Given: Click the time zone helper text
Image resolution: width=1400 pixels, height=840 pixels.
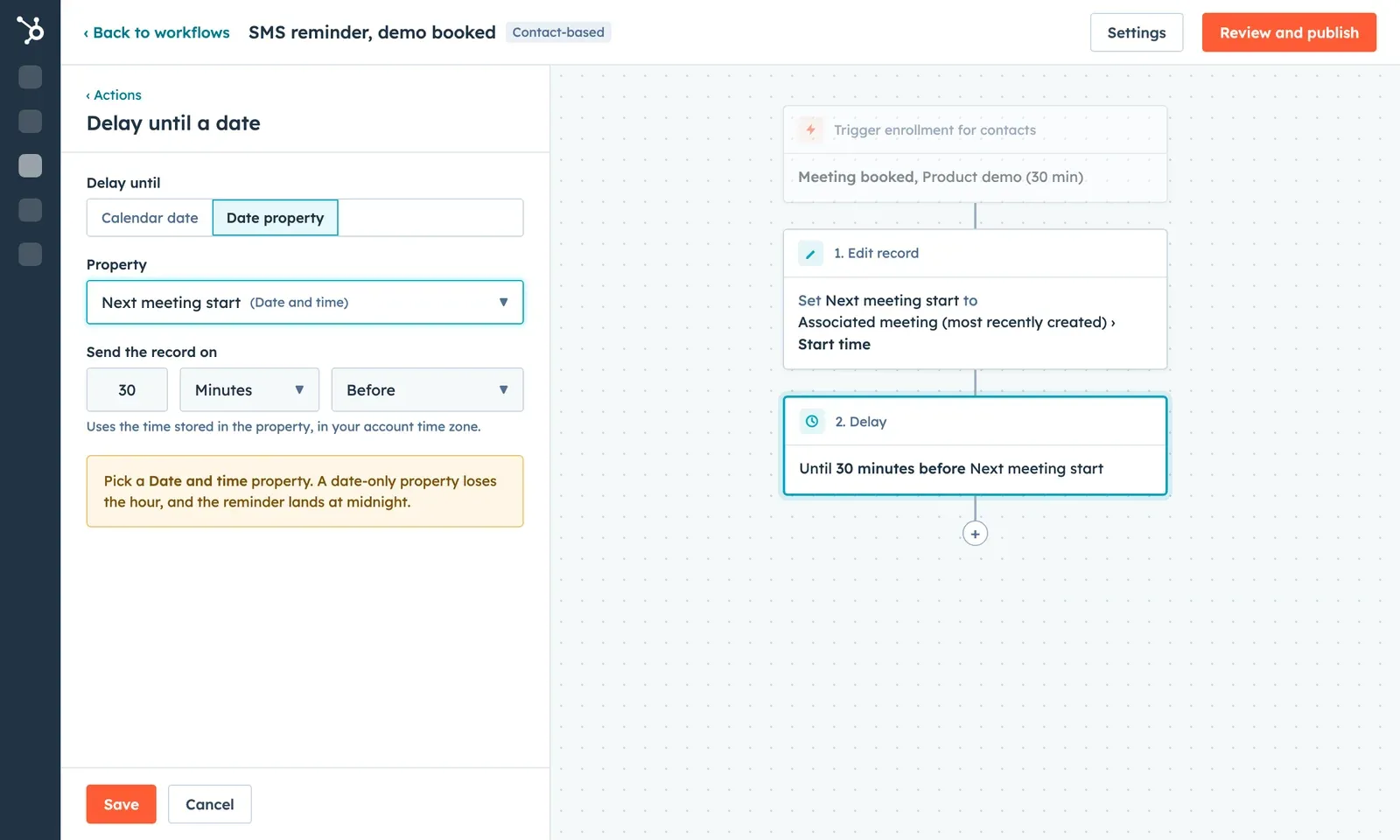Looking at the screenshot, I should tap(283, 427).
